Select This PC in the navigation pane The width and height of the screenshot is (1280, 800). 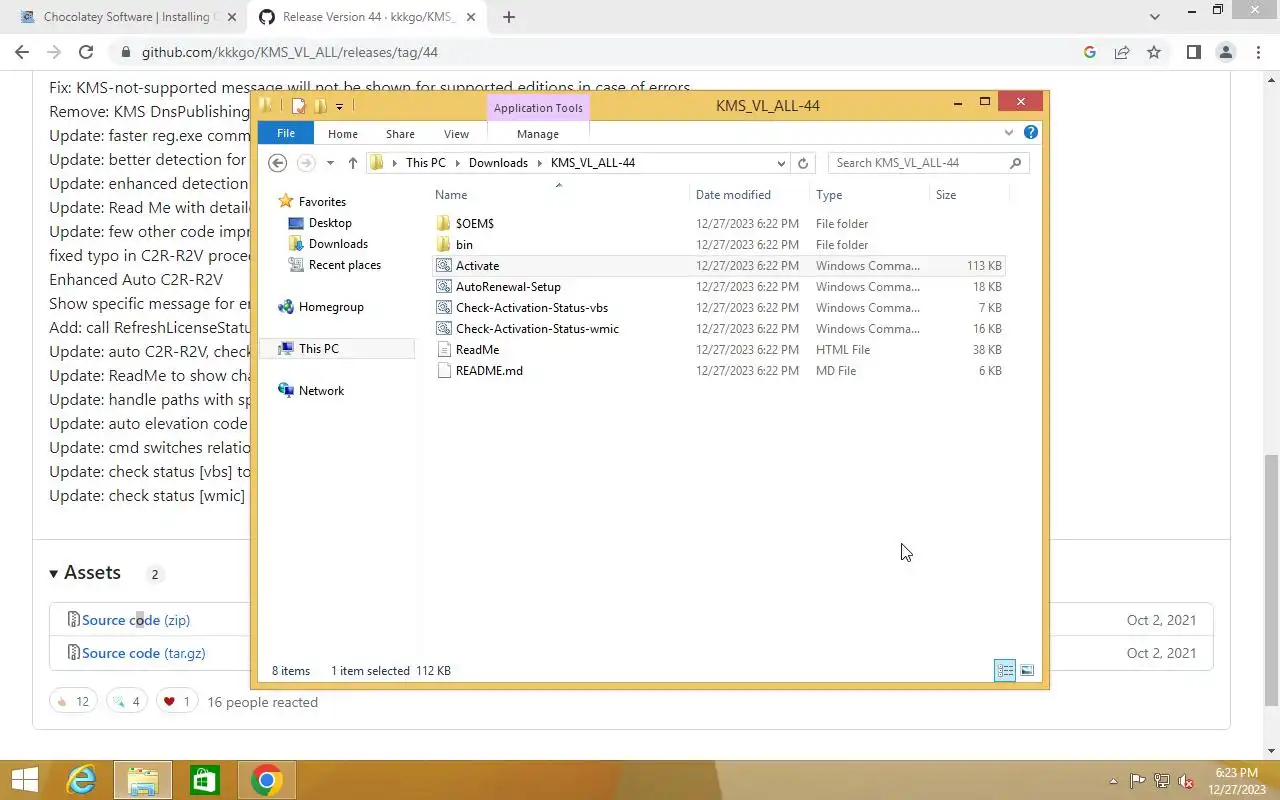click(x=338, y=349)
